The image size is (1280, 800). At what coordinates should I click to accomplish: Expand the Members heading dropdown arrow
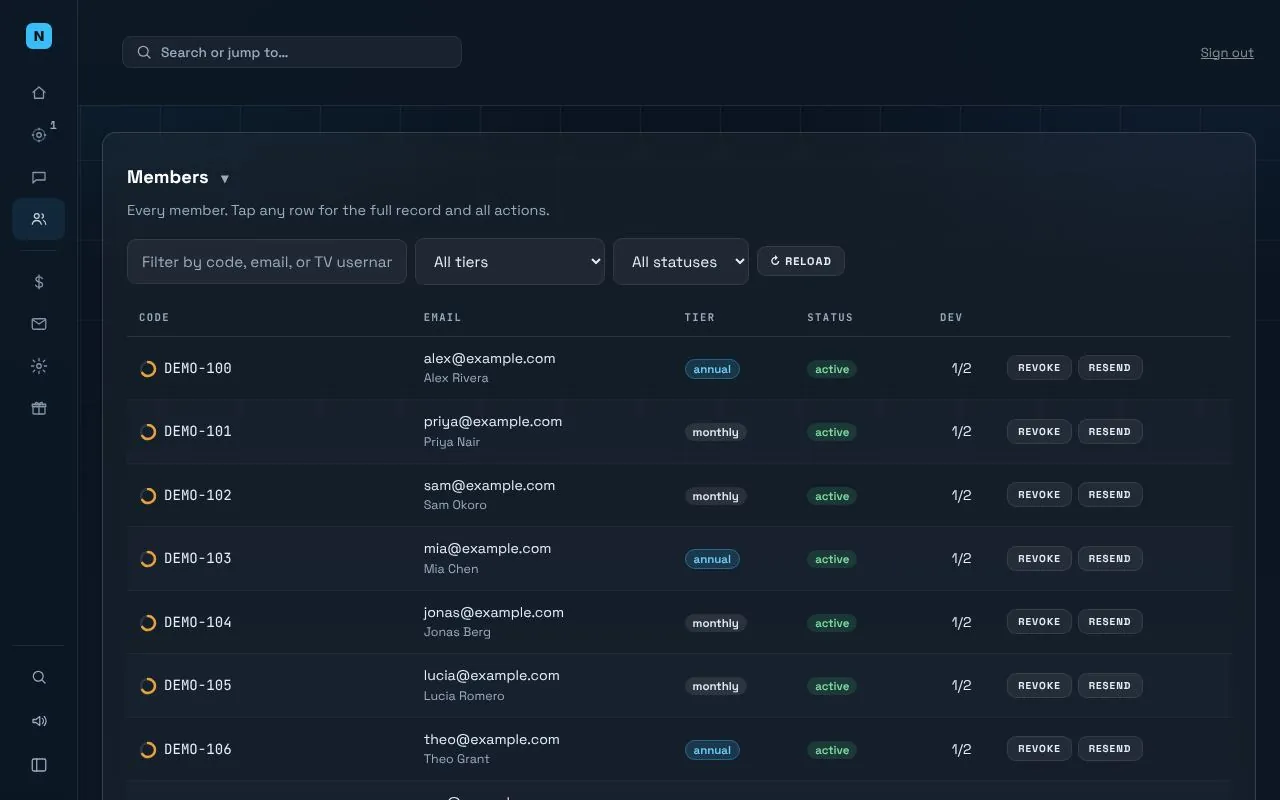(225, 179)
